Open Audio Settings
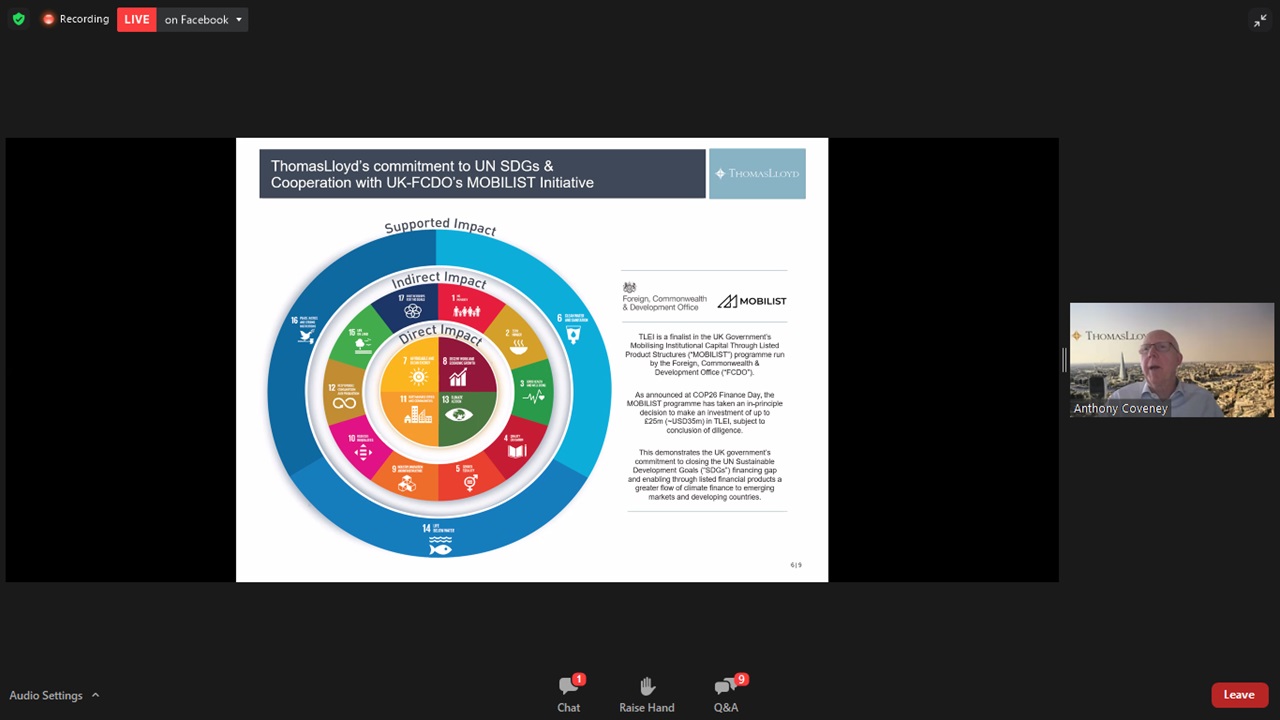The width and height of the screenshot is (1280, 720). coord(46,695)
